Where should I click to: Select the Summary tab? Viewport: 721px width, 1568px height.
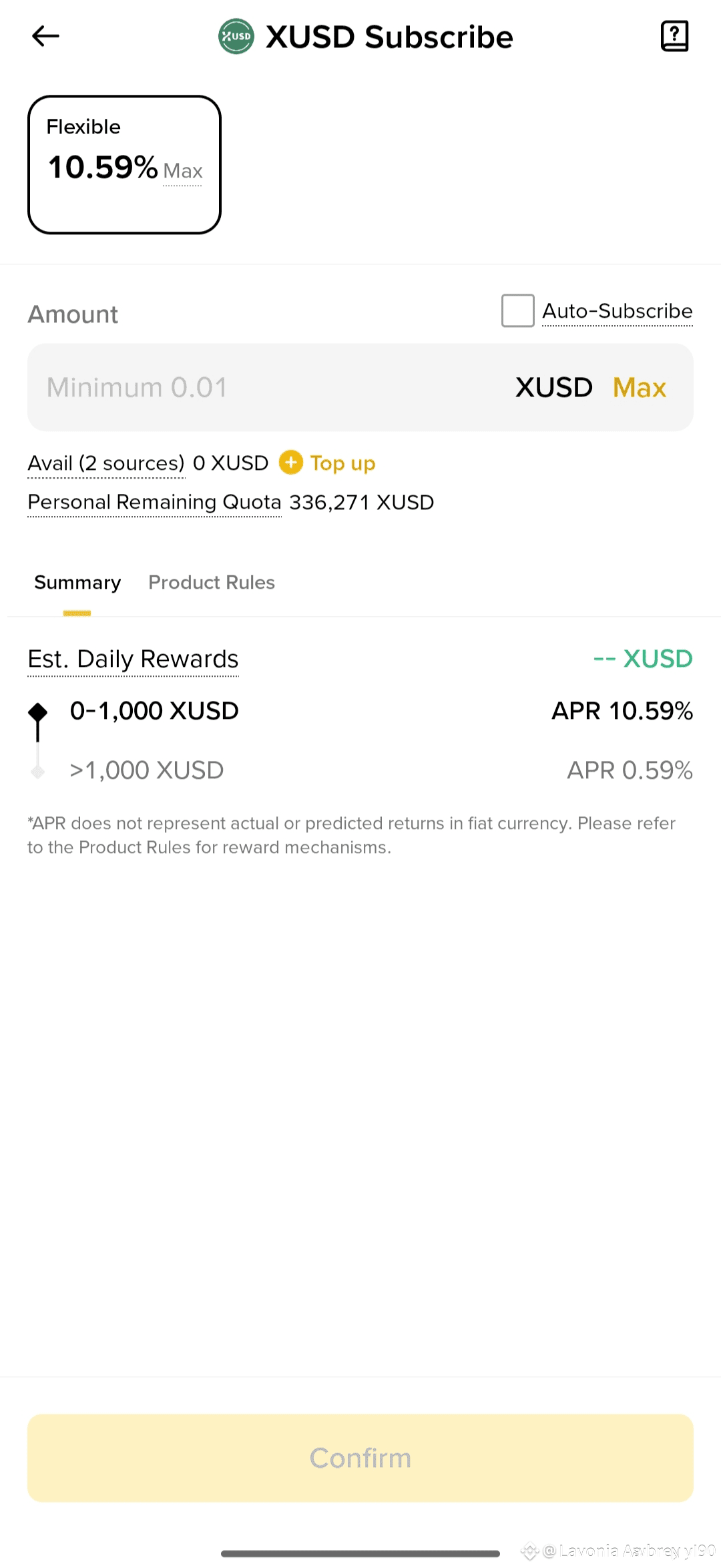tap(77, 583)
